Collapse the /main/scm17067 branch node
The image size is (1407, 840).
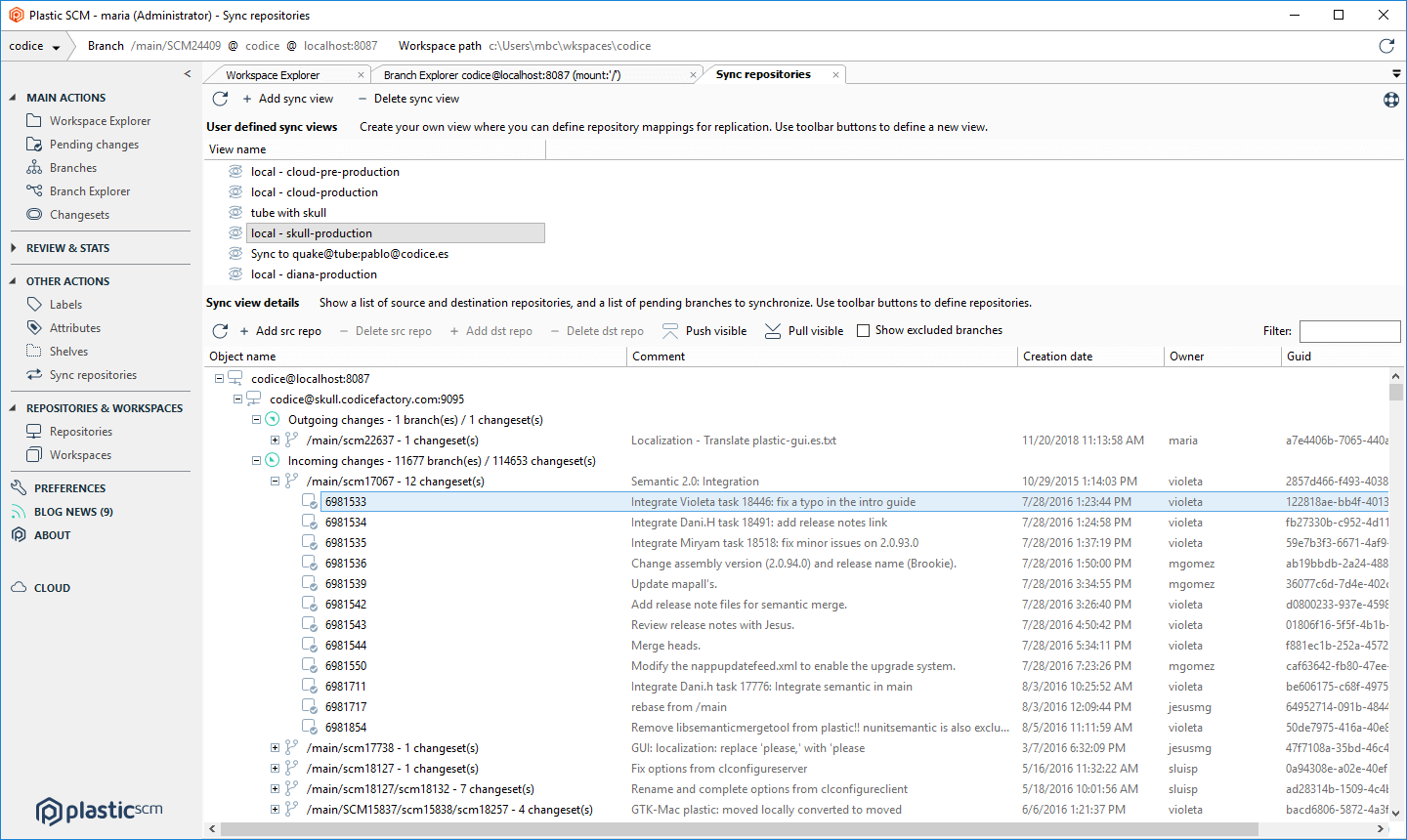275,482
